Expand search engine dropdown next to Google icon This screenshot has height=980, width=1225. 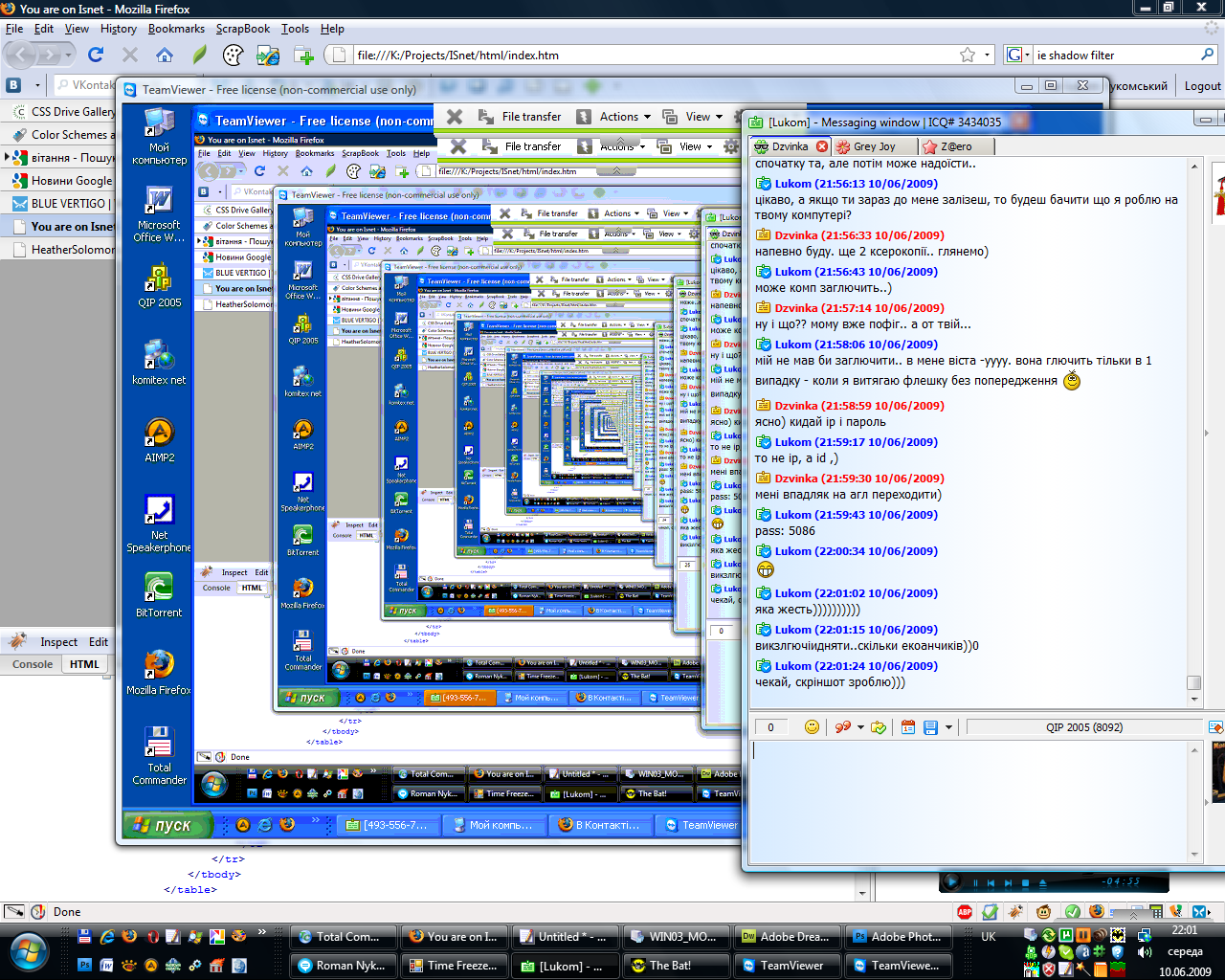1027,56
